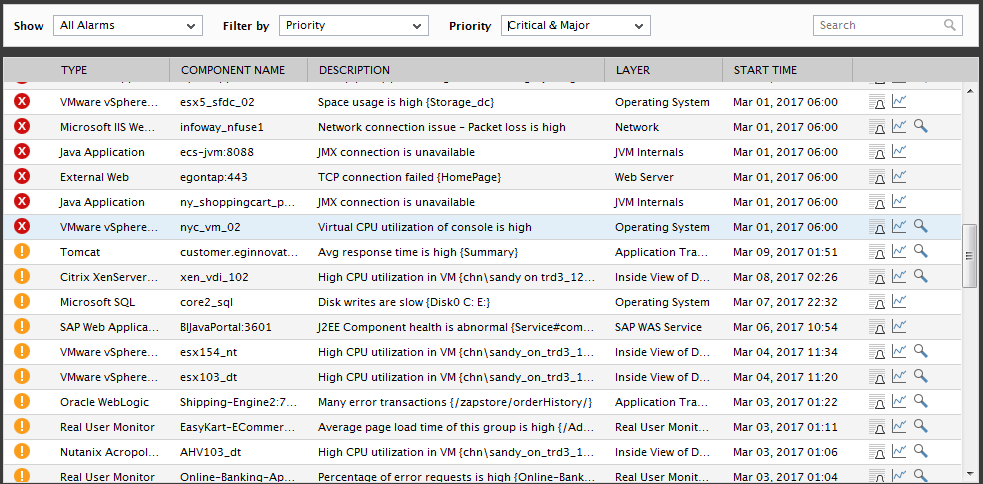Click the scrollbar down arrow
This screenshot has height=484, width=983.
[969, 476]
